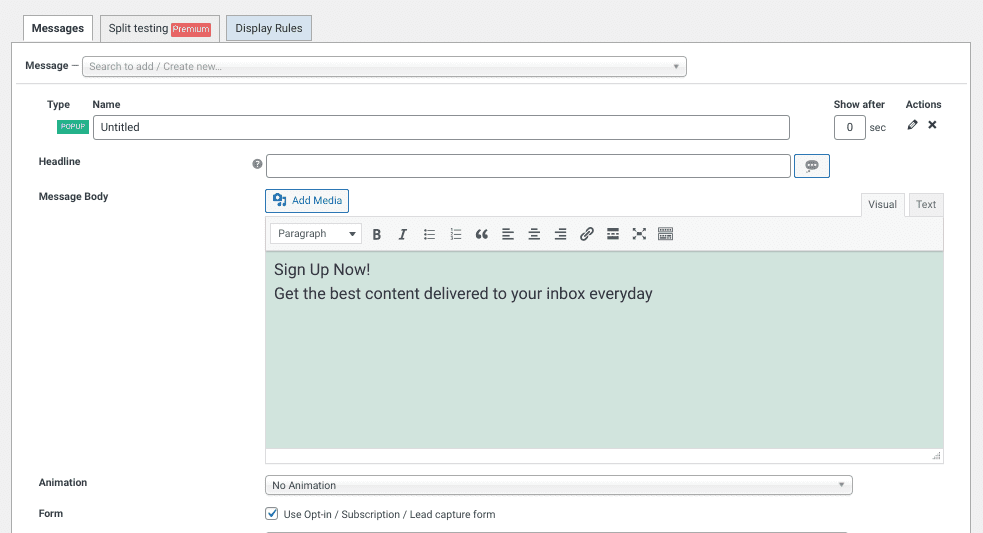Apply italic formatting in editor toolbar
Screen dimensions: 983x533
pos(402,234)
